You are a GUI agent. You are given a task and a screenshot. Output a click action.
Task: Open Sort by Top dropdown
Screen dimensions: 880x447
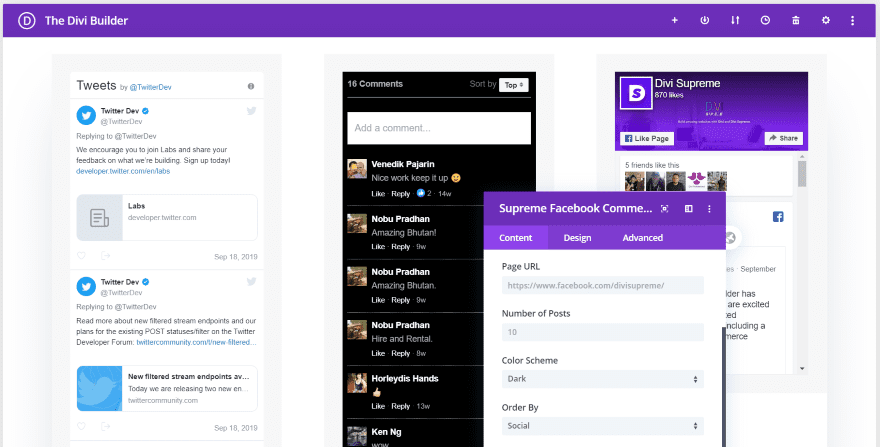(x=514, y=85)
